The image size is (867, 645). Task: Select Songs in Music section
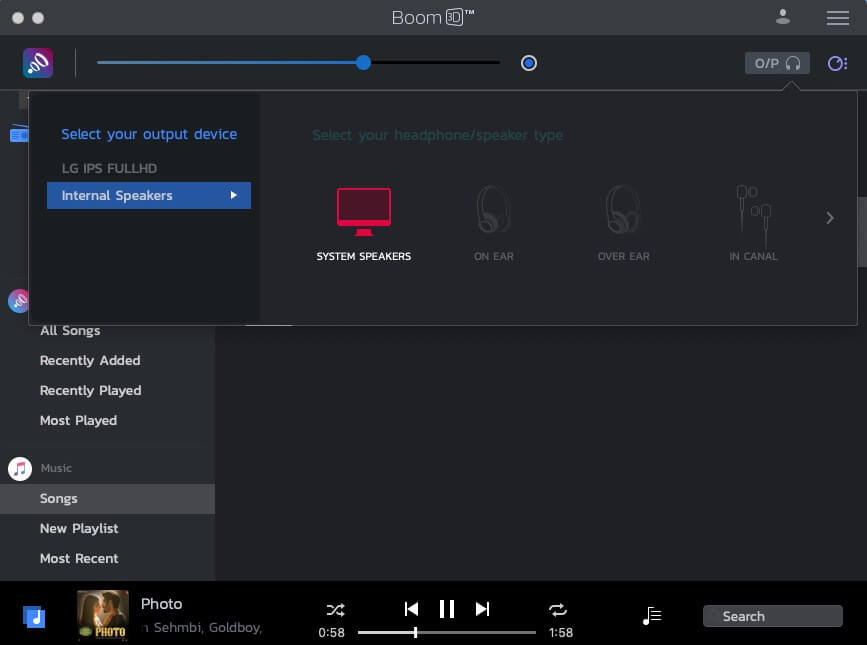click(107, 499)
